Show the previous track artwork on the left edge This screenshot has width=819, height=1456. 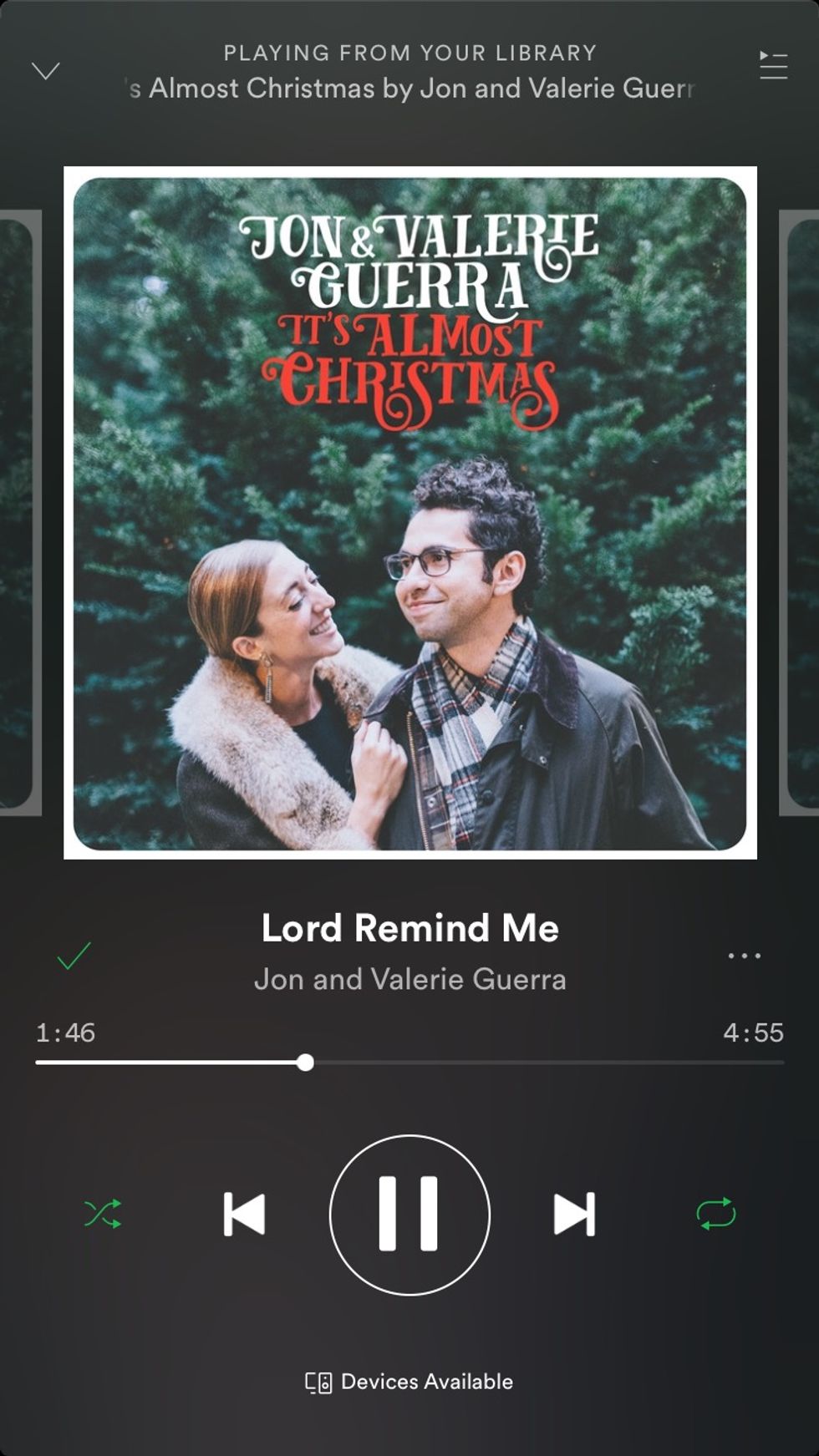20,513
